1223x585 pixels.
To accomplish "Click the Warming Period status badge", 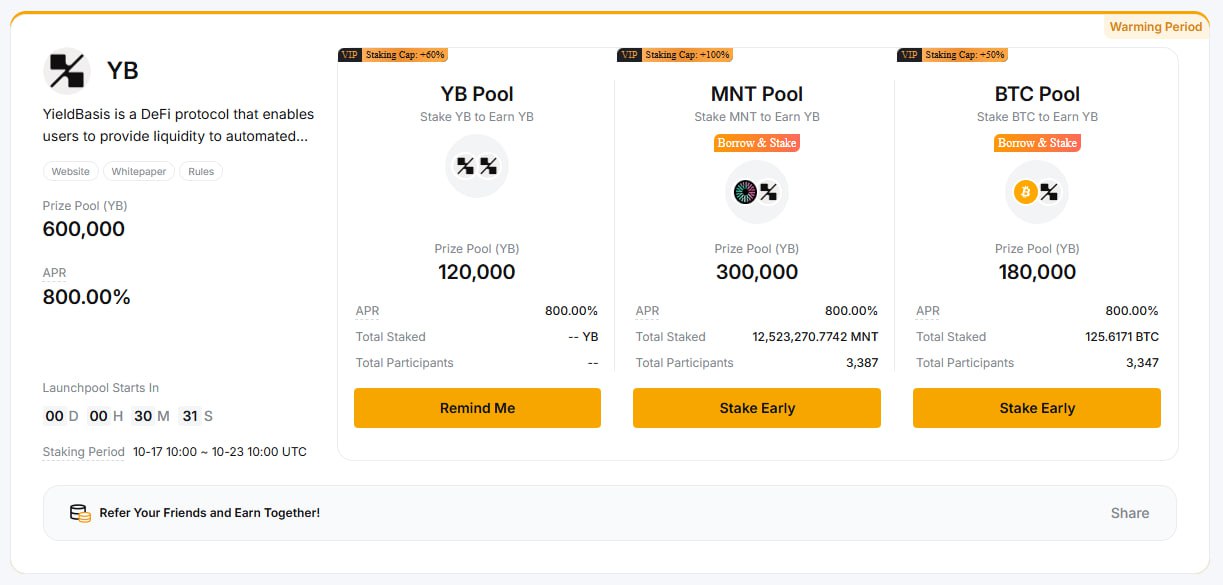I will [1155, 27].
